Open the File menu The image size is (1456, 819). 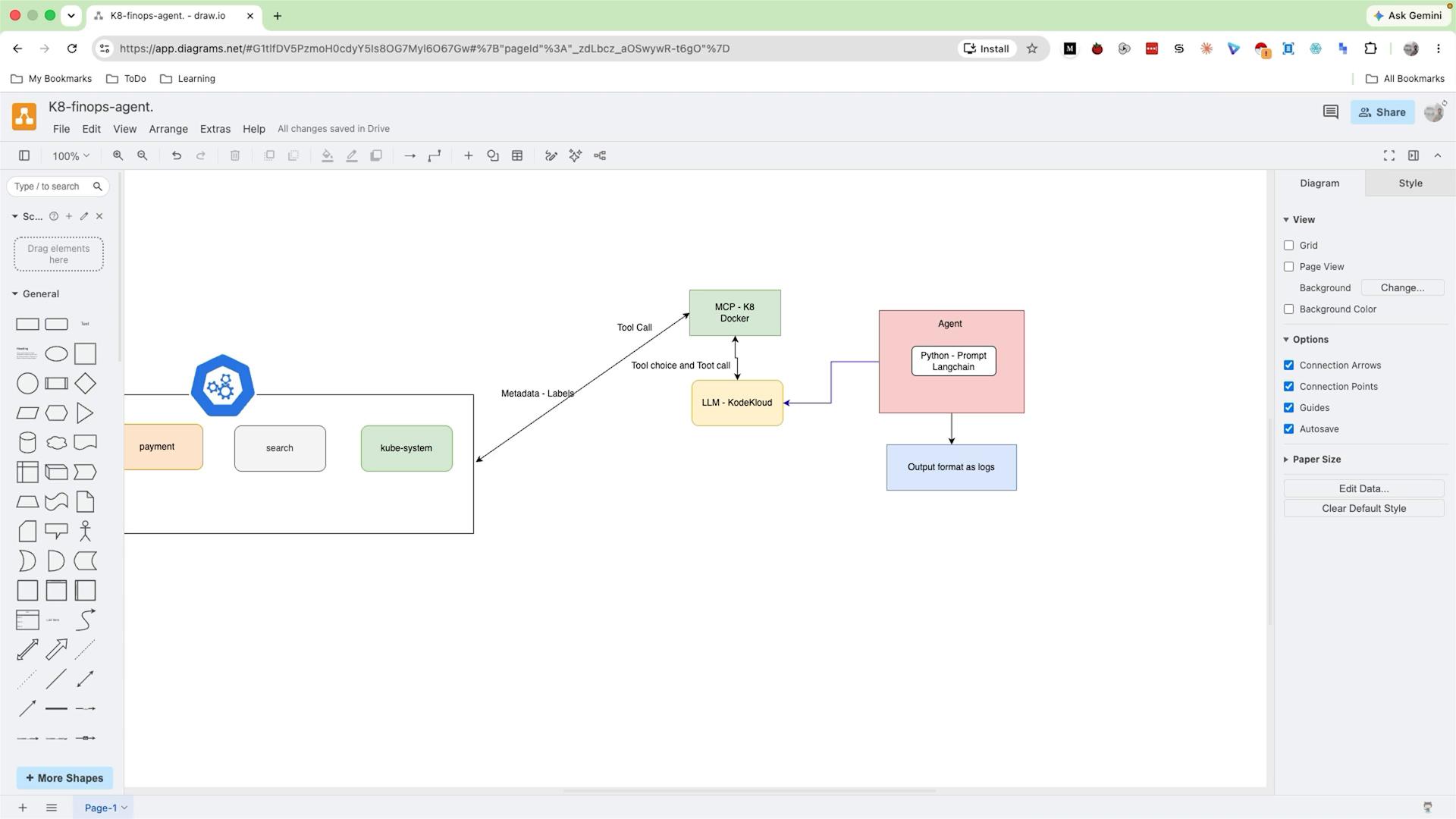[x=61, y=129]
